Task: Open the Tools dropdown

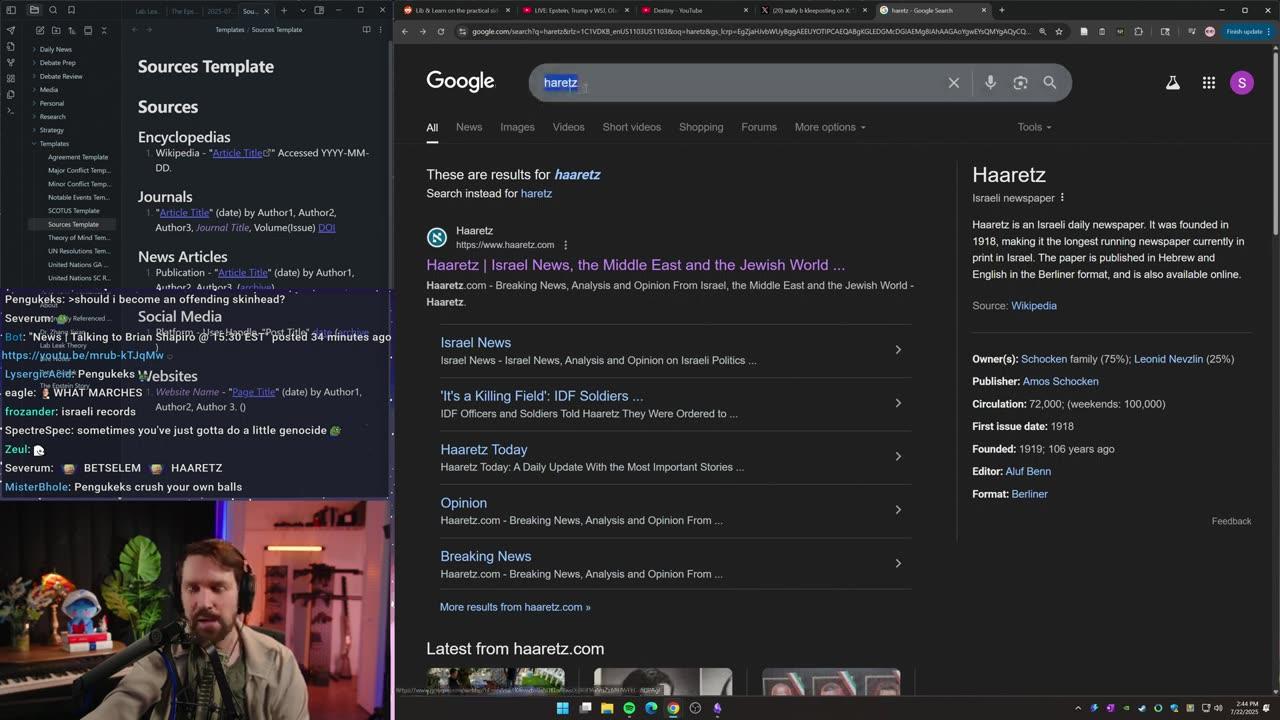Action: (1034, 127)
